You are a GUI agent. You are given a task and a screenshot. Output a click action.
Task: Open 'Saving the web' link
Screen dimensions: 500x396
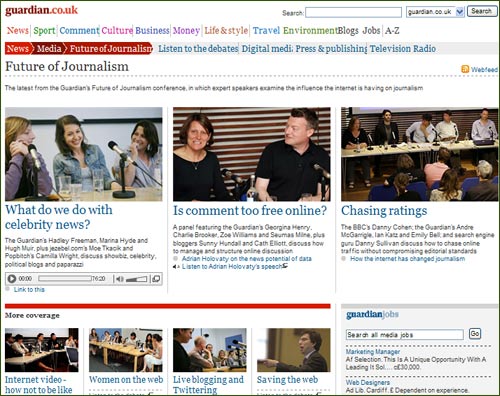tap(287, 380)
